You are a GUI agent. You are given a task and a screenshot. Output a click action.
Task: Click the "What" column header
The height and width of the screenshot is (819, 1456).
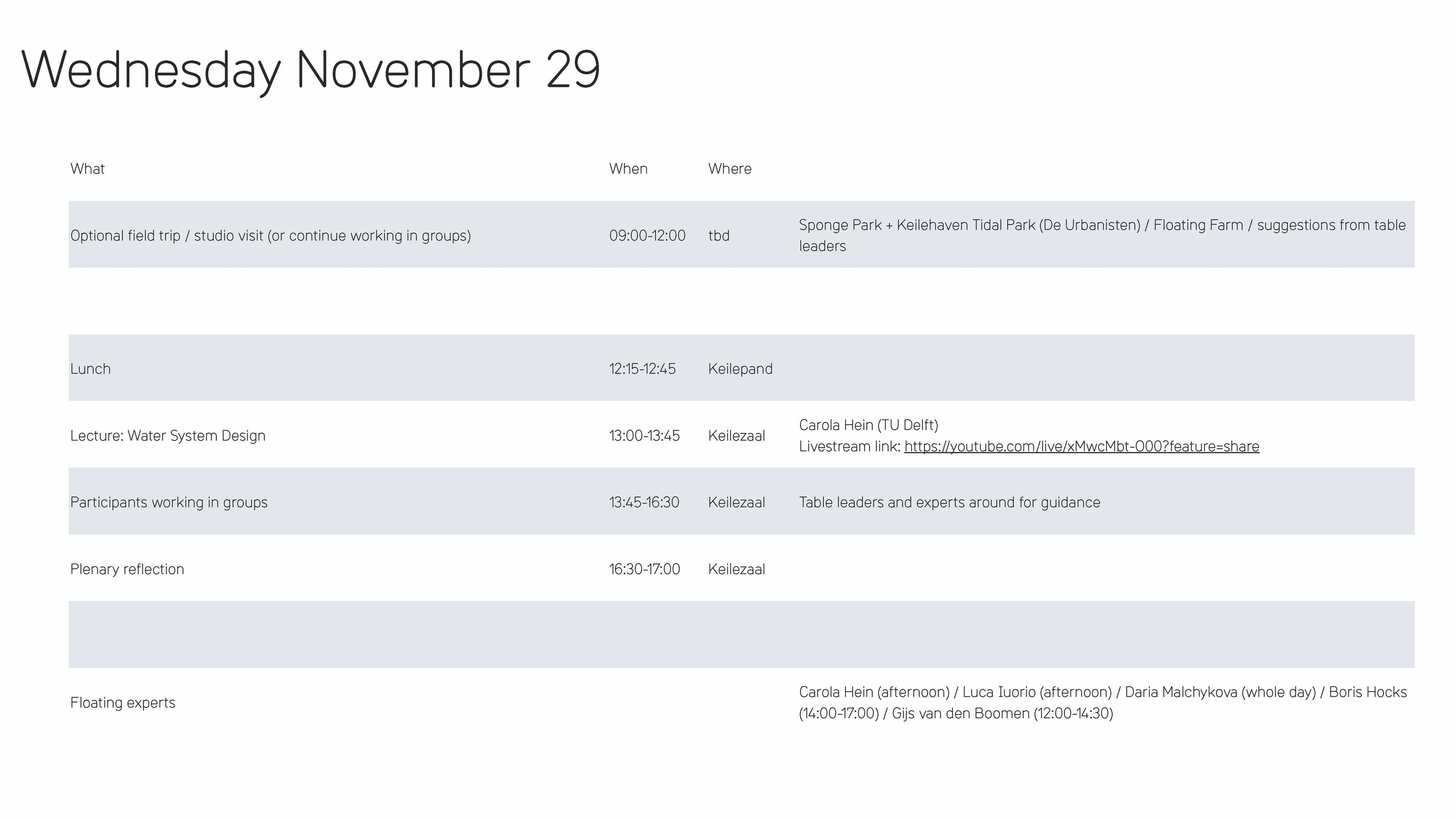click(x=88, y=169)
